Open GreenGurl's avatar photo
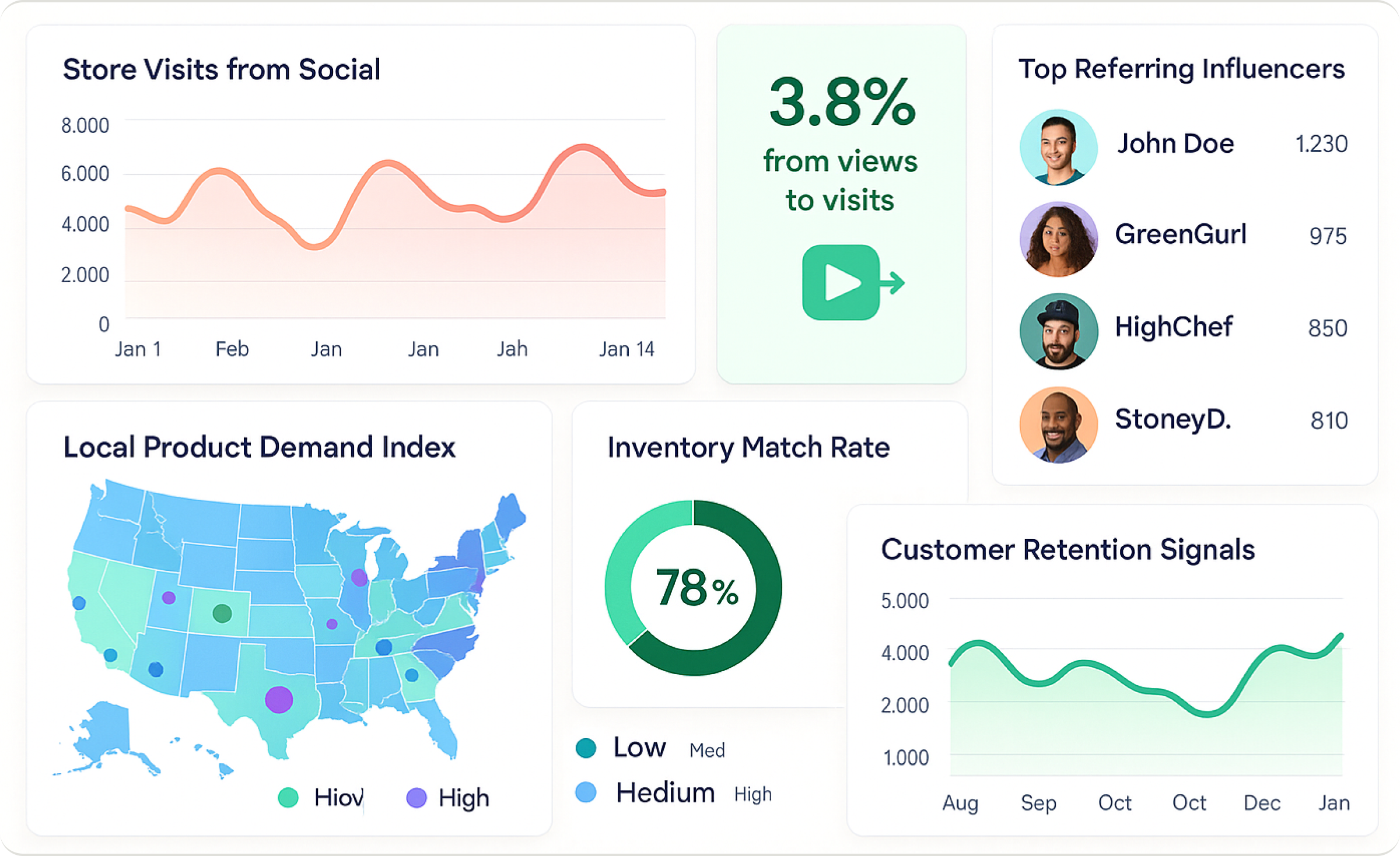This screenshot has width=1400, height=856. (x=1058, y=239)
